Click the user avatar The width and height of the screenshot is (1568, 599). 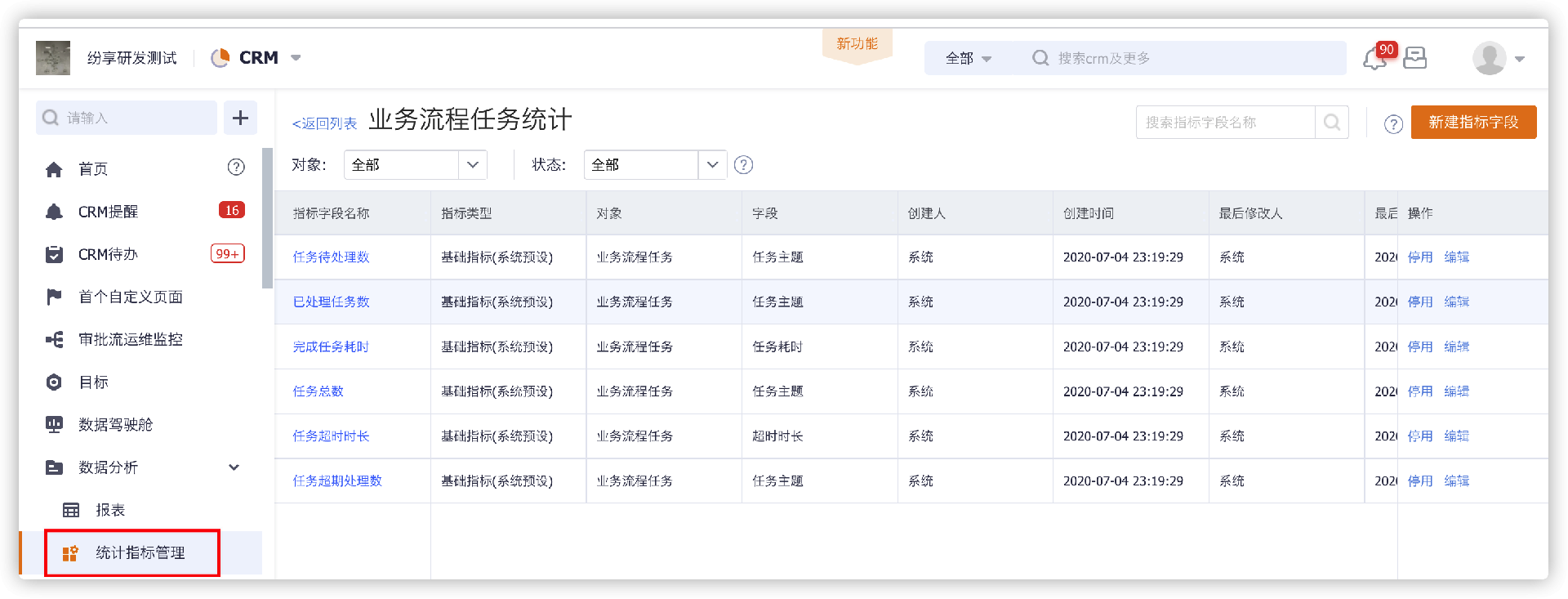pos(1490,58)
